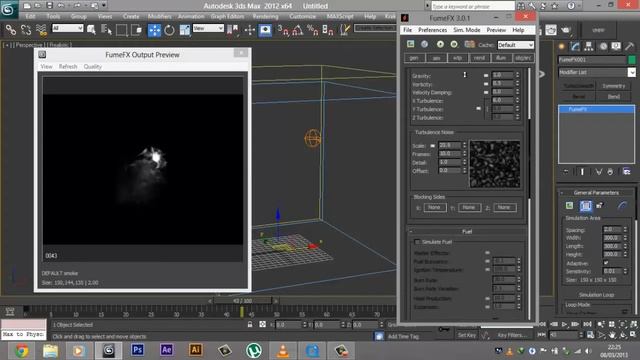Open Illustrator from the taskbar

tap(195, 350)
